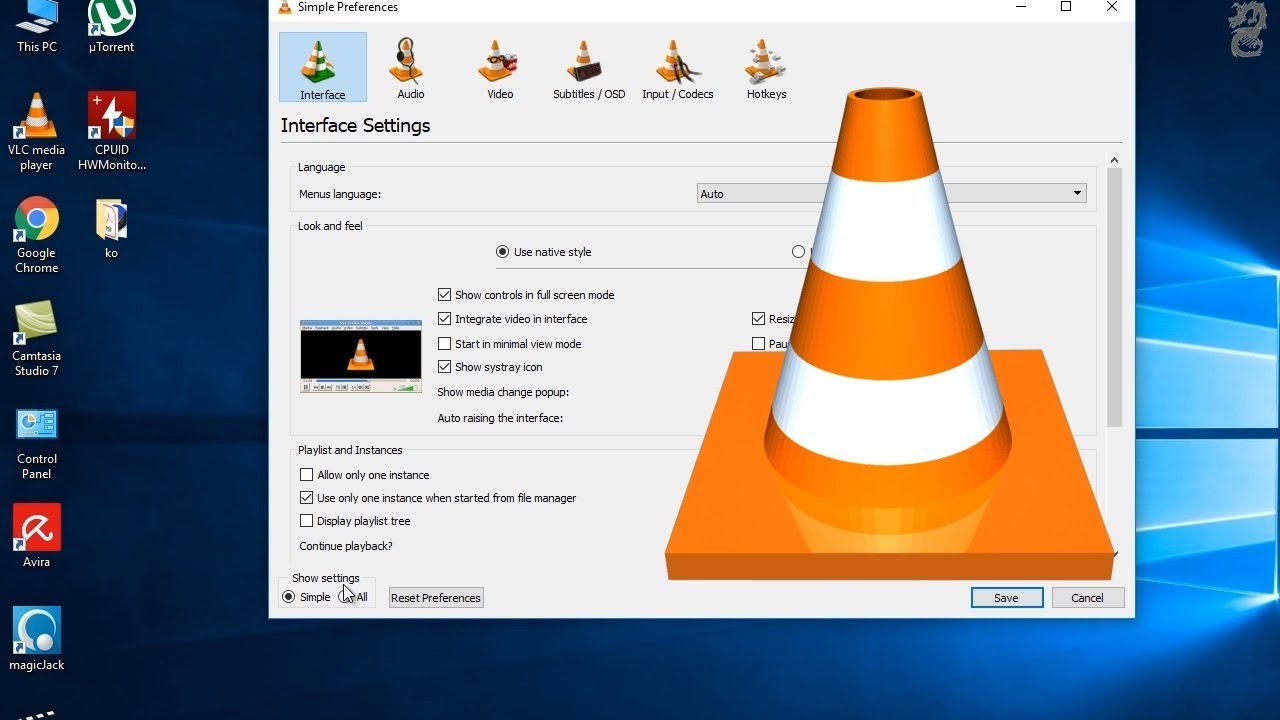Click the 'Show media change popup:' label
The width and height of the screenshot is (1280, 720).
[x=503, y=393]
